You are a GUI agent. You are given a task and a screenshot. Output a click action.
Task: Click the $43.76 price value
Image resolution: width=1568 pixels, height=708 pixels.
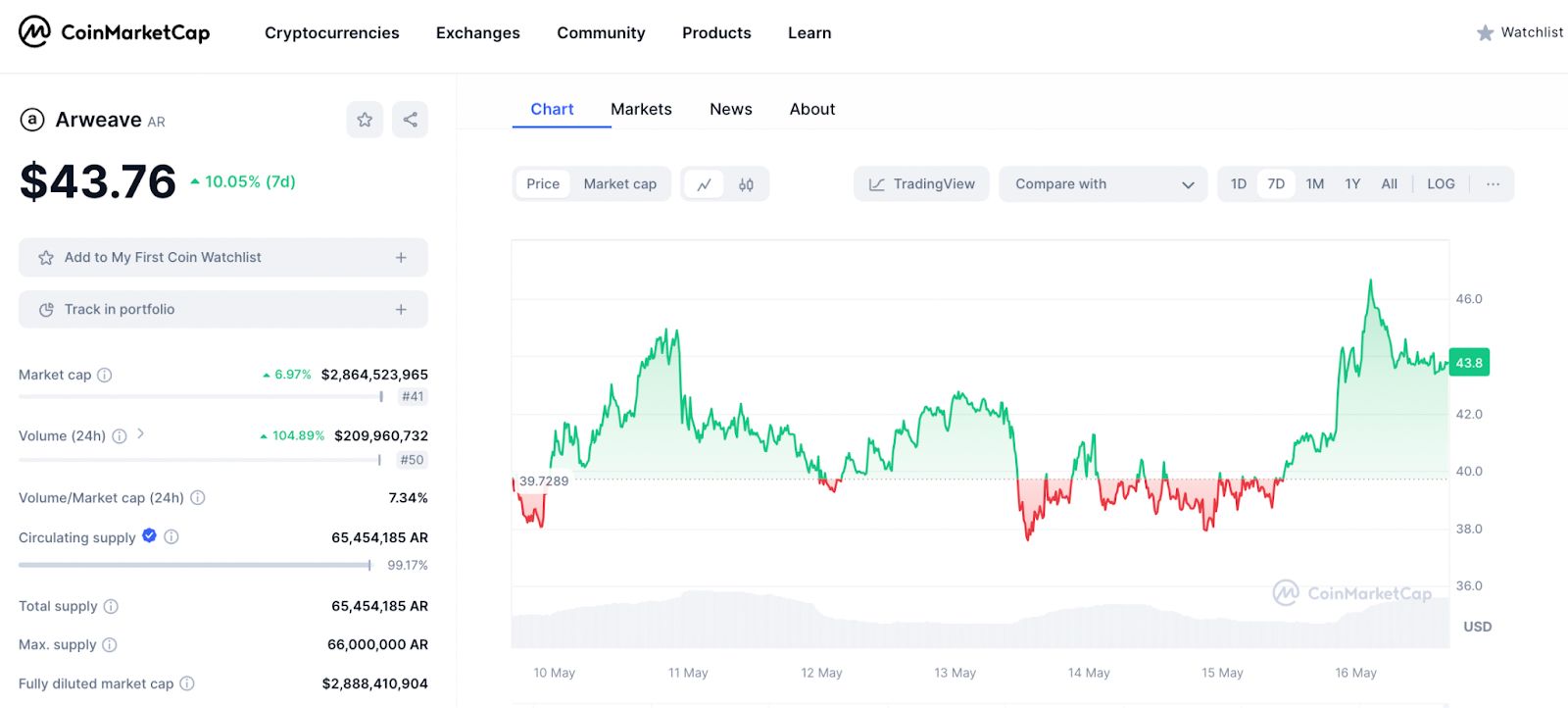pyautogui.click(x=98, y=181)
